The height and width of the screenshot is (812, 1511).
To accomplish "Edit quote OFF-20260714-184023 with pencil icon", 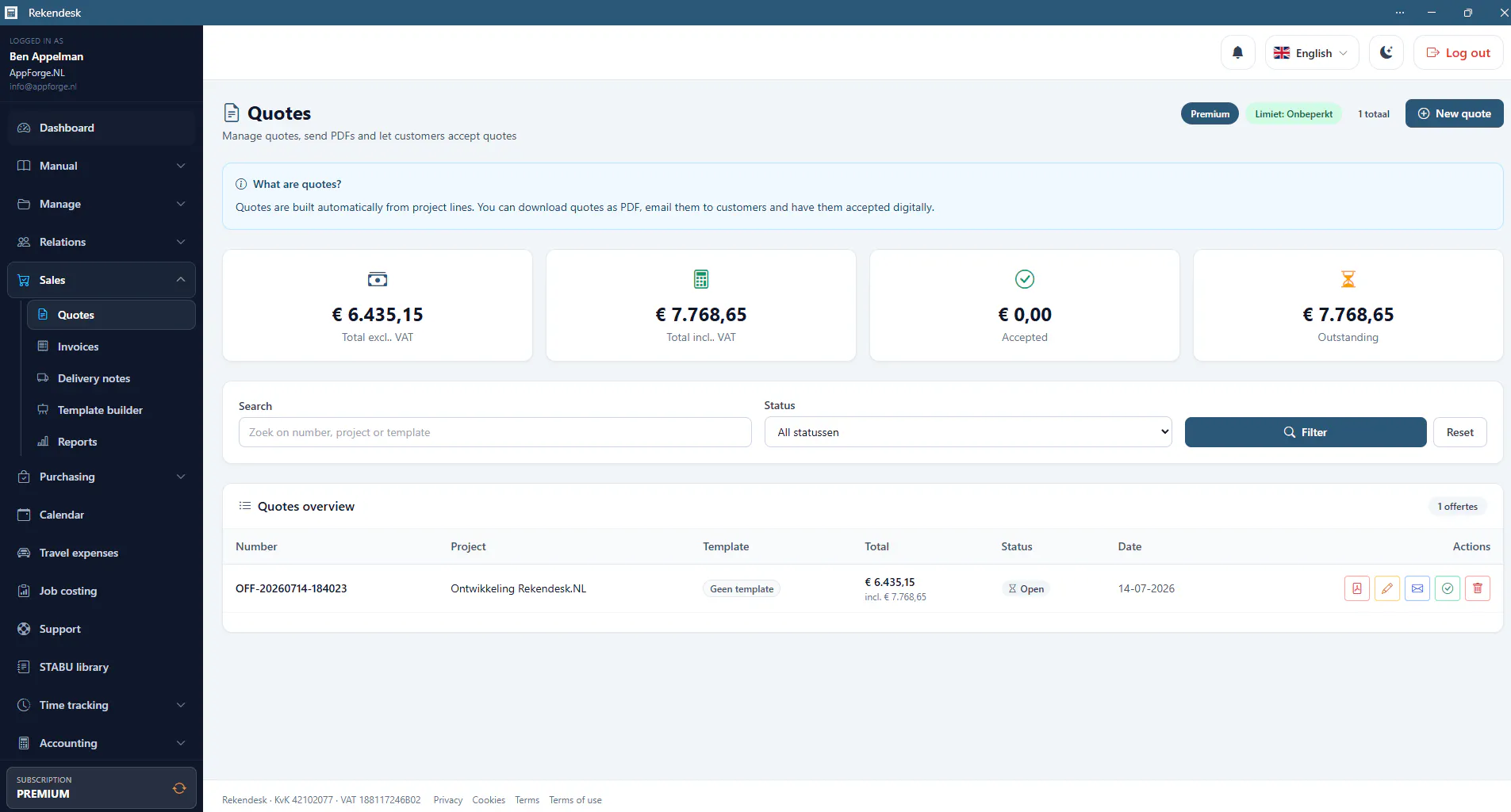I will tap(1387, 588).
